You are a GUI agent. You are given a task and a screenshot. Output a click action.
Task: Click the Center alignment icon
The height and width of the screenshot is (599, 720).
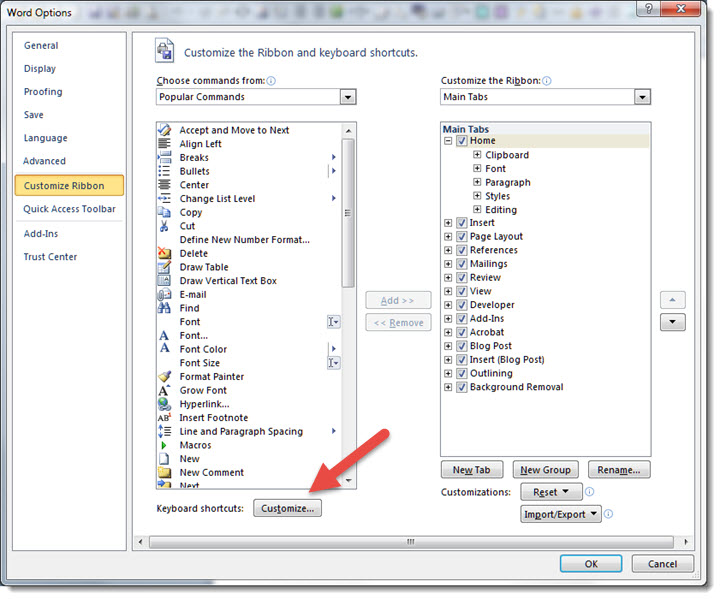(x=164, y=185)
